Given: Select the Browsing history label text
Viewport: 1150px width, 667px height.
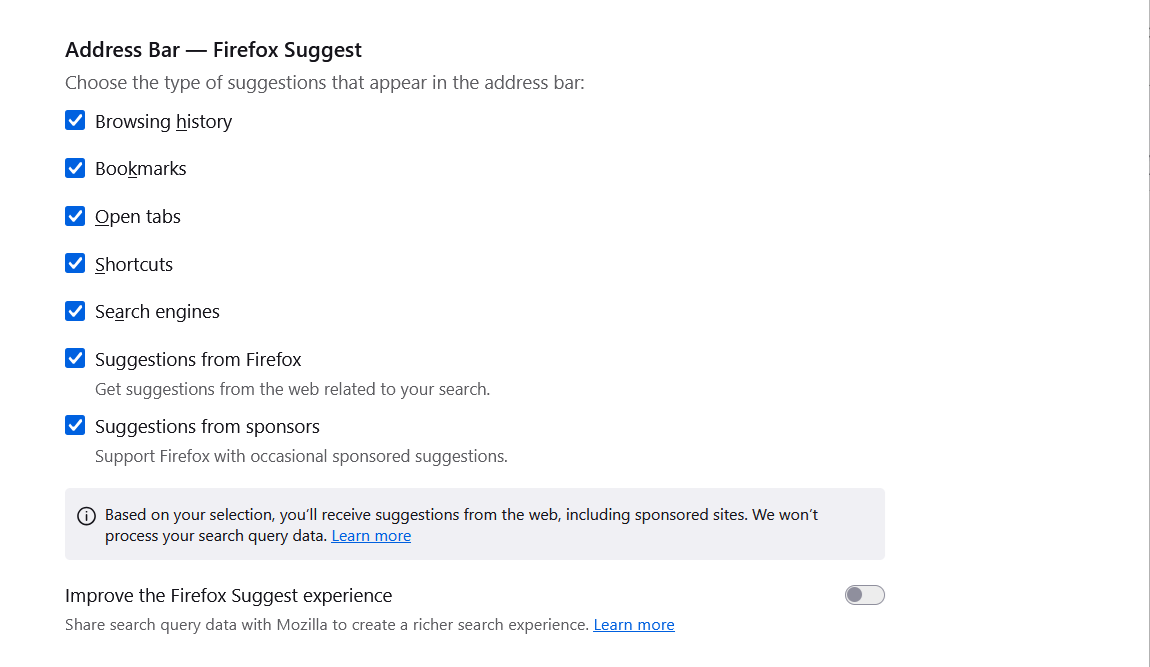Looking at the screenshot, I should 163,121.
